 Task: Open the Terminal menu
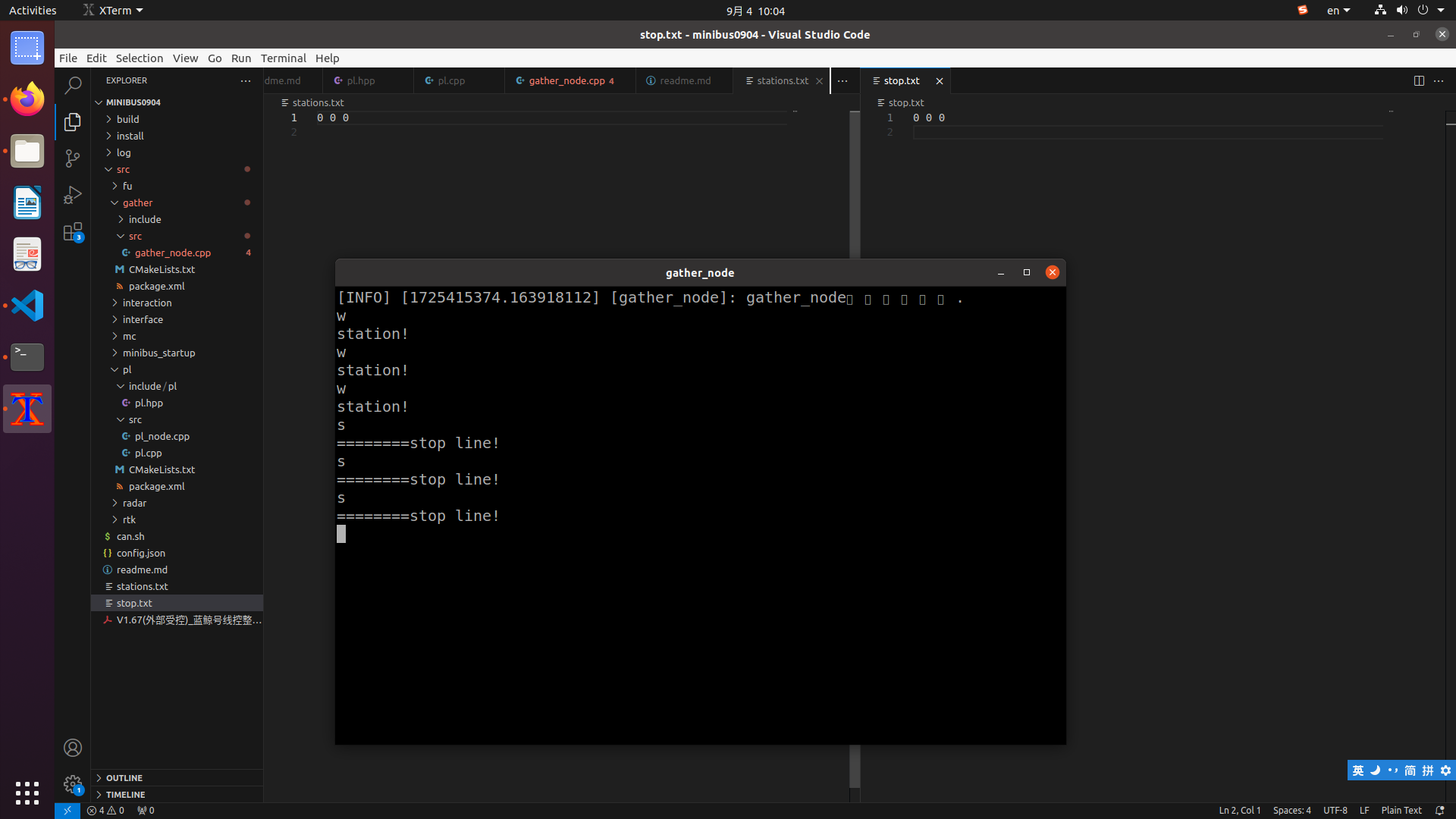point(283,58)
